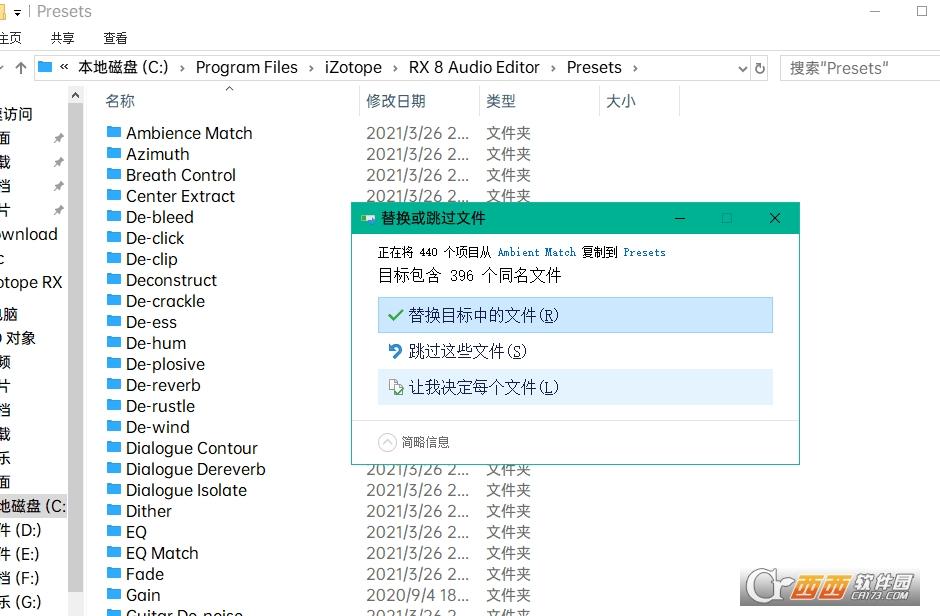
Task: Click the Ambient Match source link
Action: tap(537, 252)
